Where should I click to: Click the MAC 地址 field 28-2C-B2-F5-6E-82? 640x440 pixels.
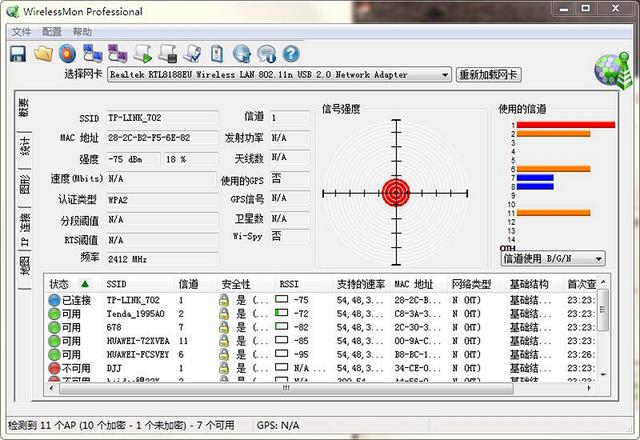pyautogui.click(x=162, y=138)
